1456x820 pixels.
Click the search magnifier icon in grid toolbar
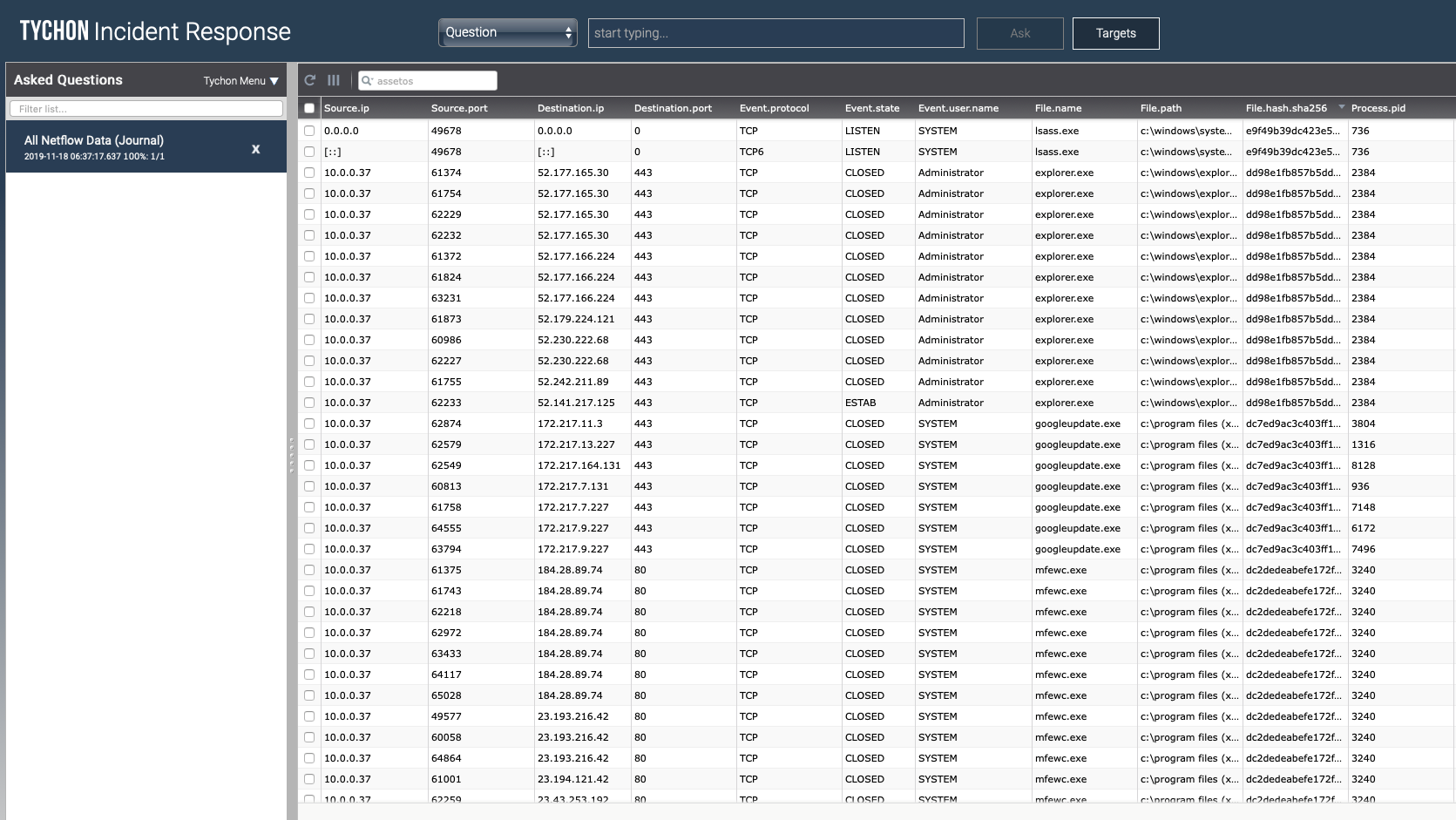point(368,81)
